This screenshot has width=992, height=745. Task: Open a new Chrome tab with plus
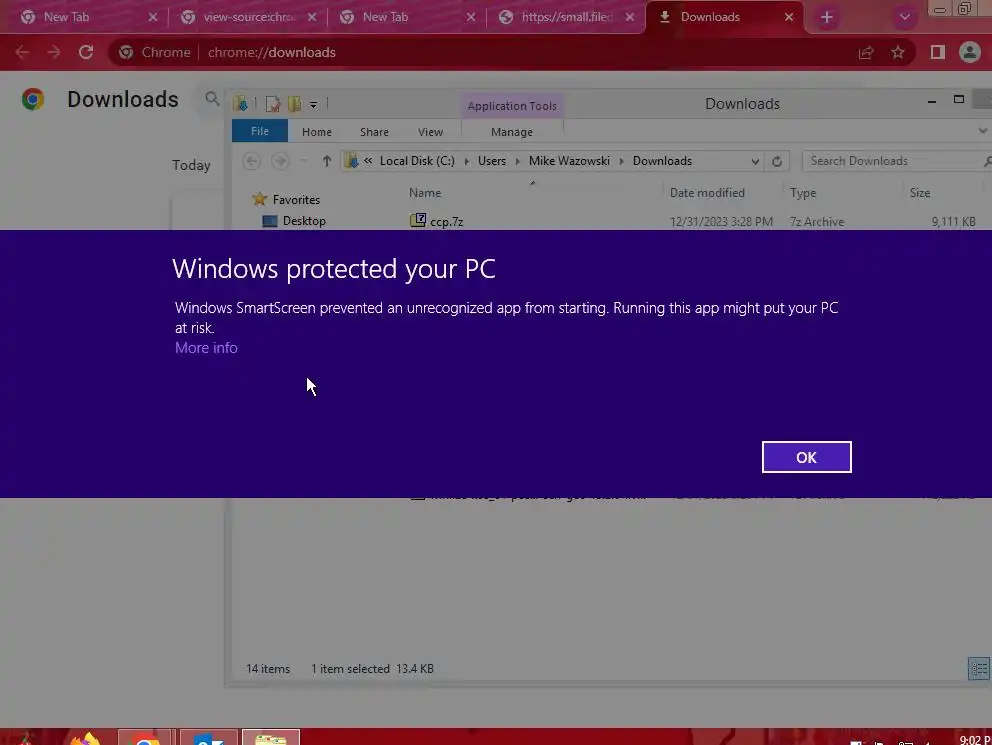826,18
